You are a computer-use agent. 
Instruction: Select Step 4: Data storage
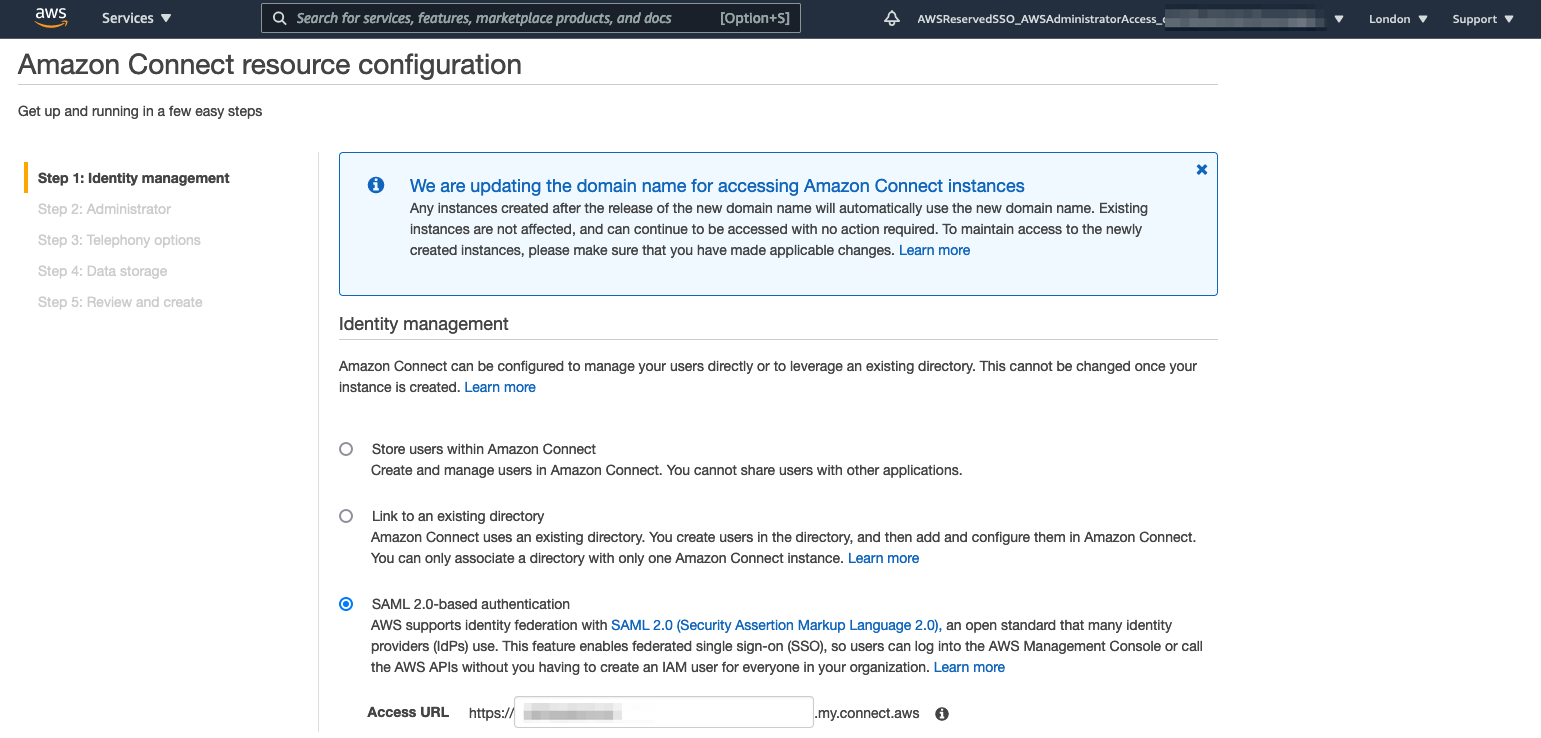pos(102,271)
